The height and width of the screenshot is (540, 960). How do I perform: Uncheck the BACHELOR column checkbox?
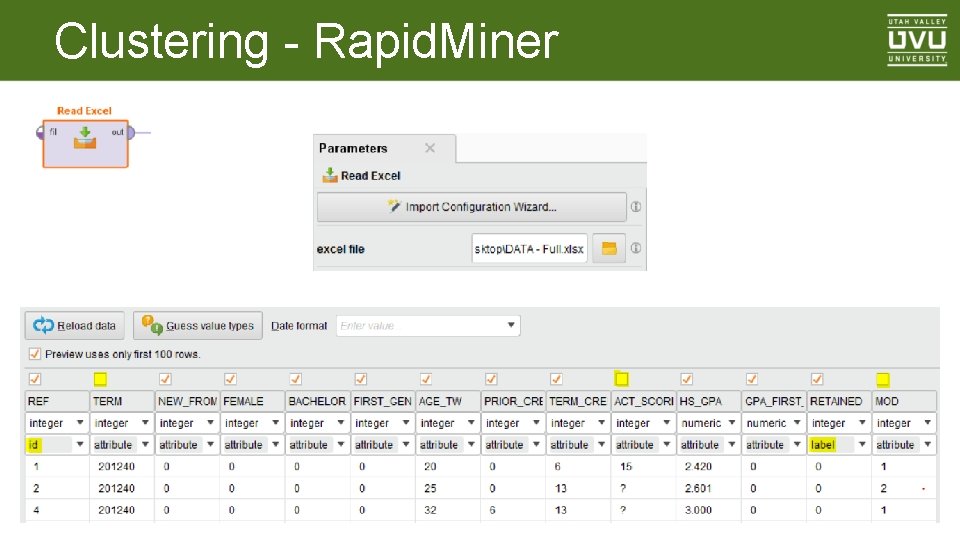pos(296,380)
